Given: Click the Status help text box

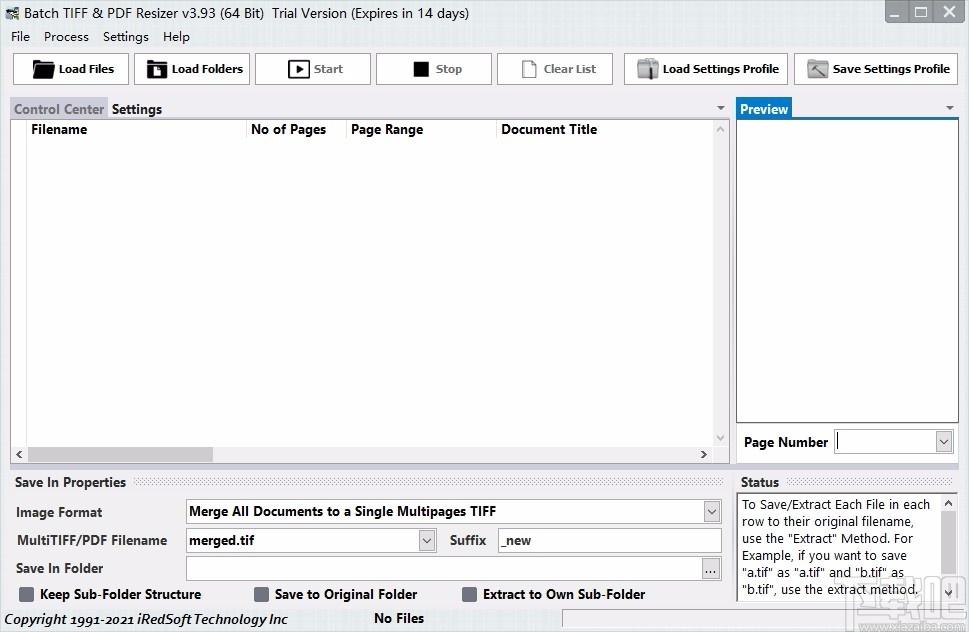Looking at the screenshot, I should click(x=839, y=547).
